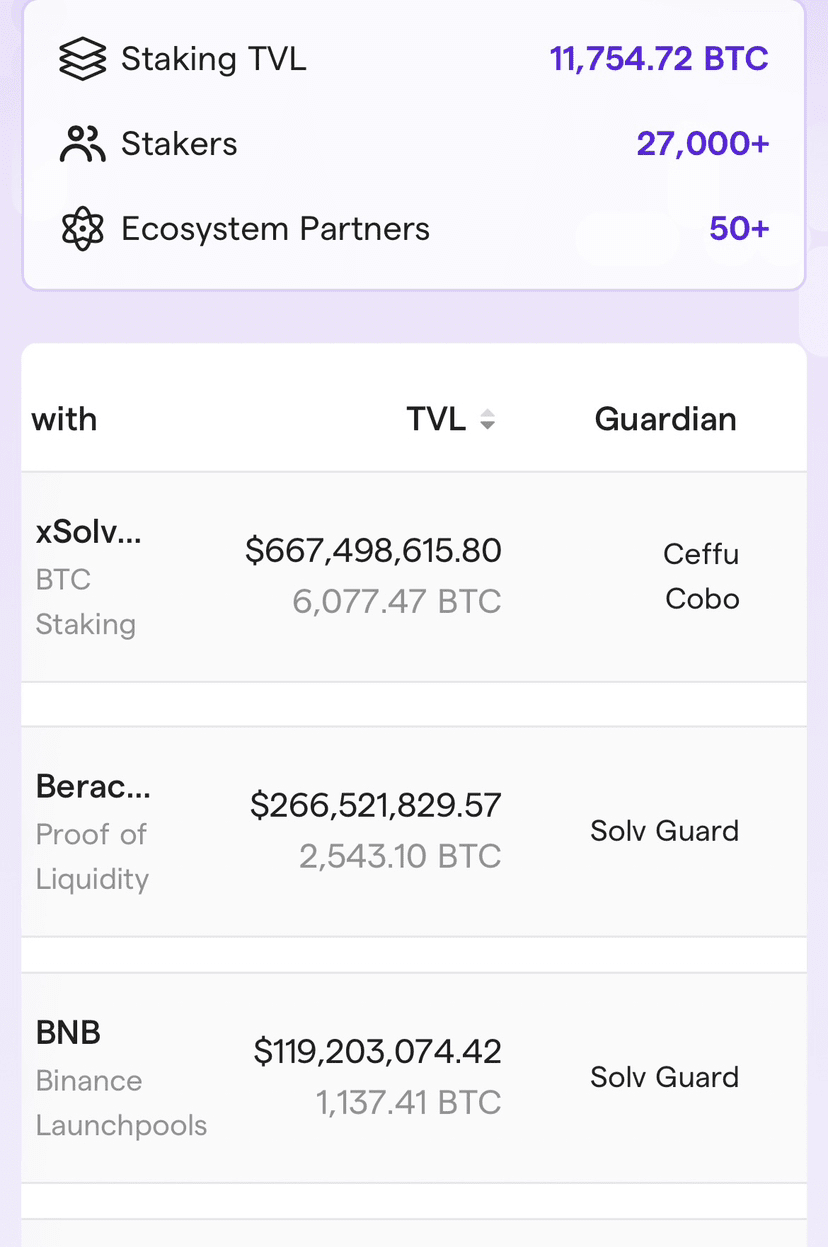
Task: Click the Ceffu guardian label
Action: click(701, 553)
